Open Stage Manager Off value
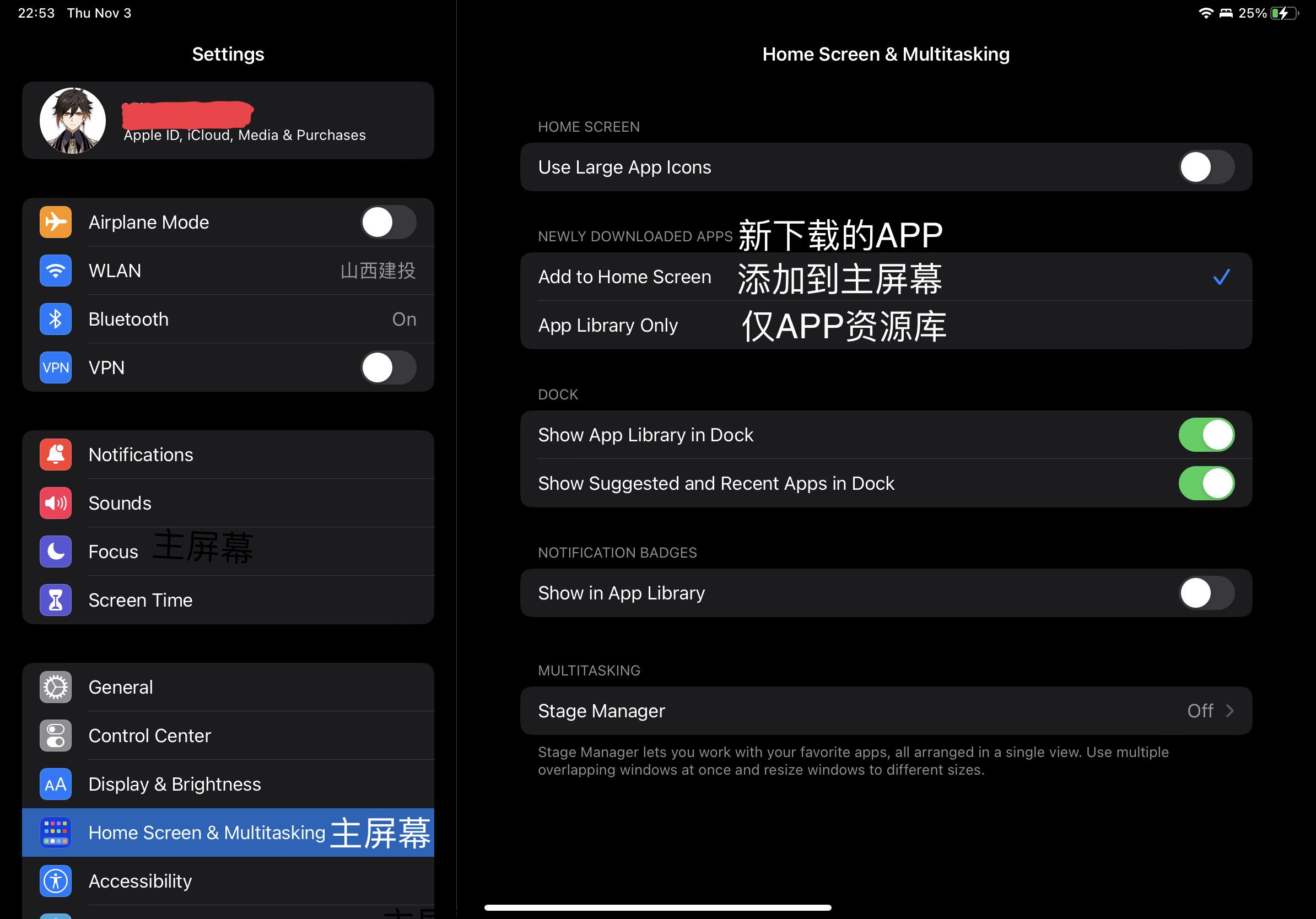Screen dimensions: 1316x919 click(x=1200, y=711)
